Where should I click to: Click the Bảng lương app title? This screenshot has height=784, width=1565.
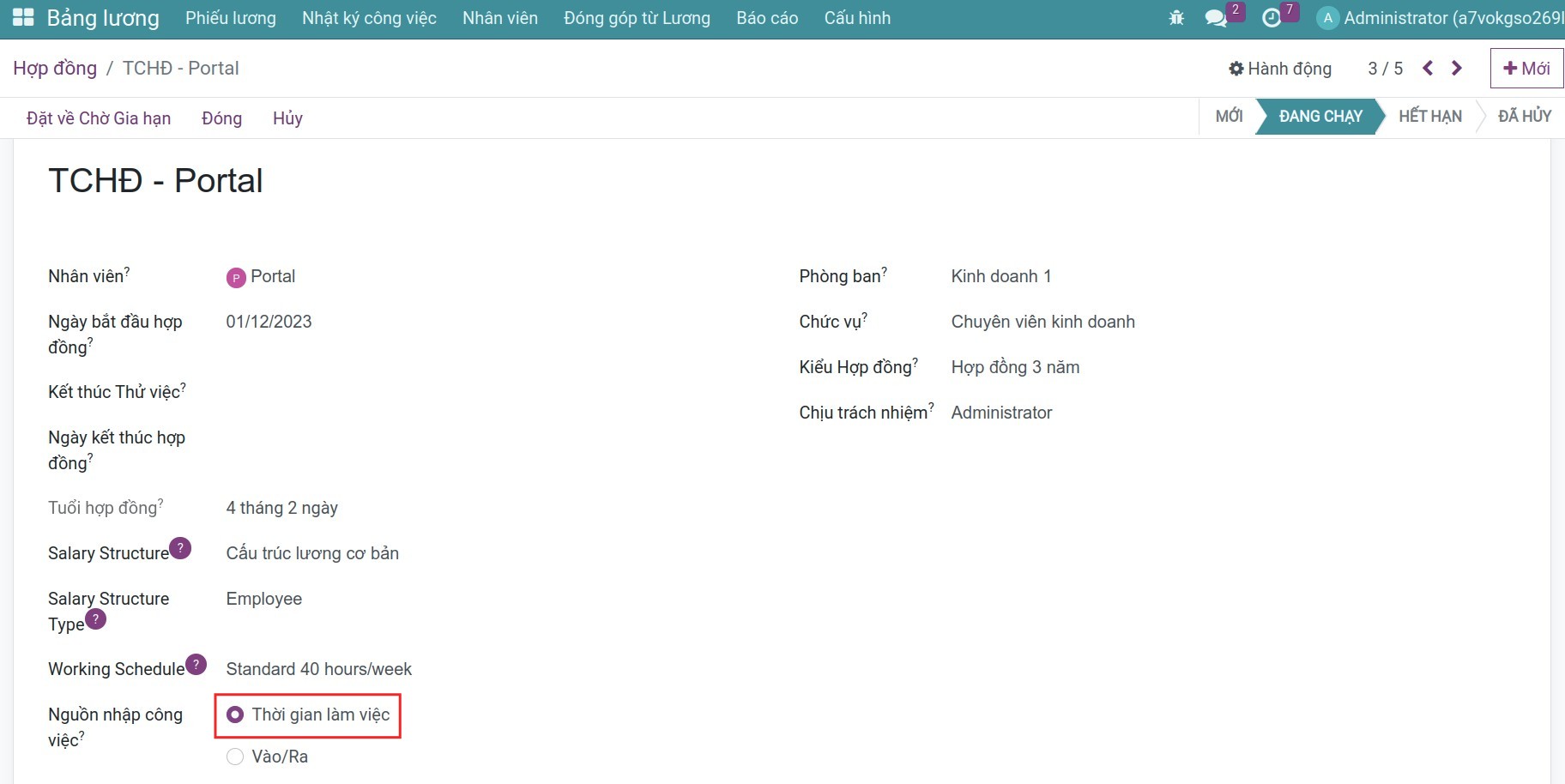coord(103,18)
